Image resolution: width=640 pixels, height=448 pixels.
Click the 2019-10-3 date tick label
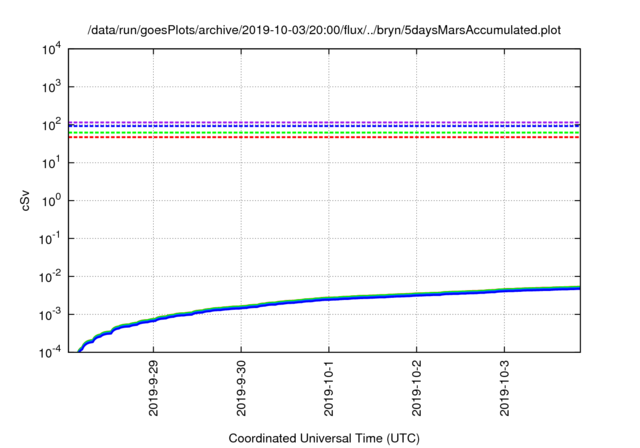[505, 388]
